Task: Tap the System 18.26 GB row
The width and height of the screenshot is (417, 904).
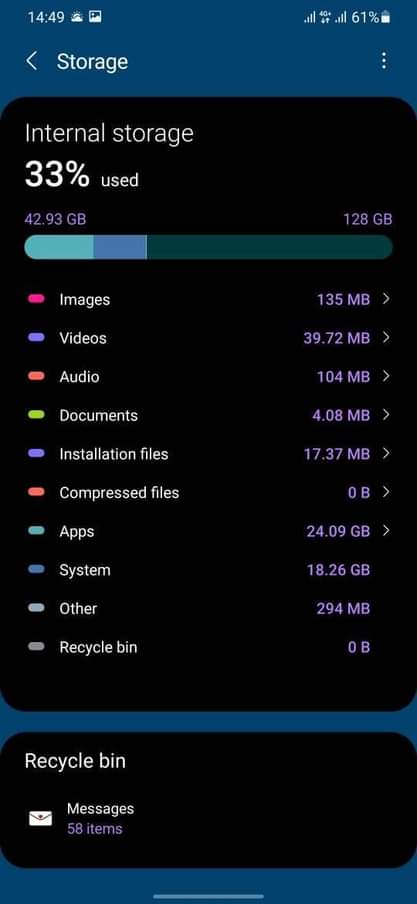Action: point(209,570)
